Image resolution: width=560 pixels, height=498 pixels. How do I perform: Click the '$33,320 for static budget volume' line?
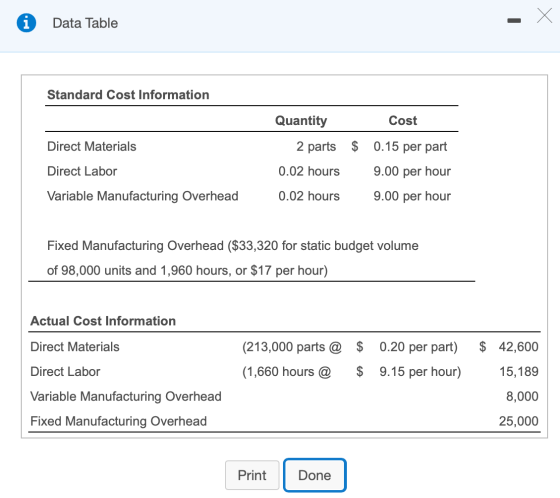pyautogui.click(x=232, y=246)
